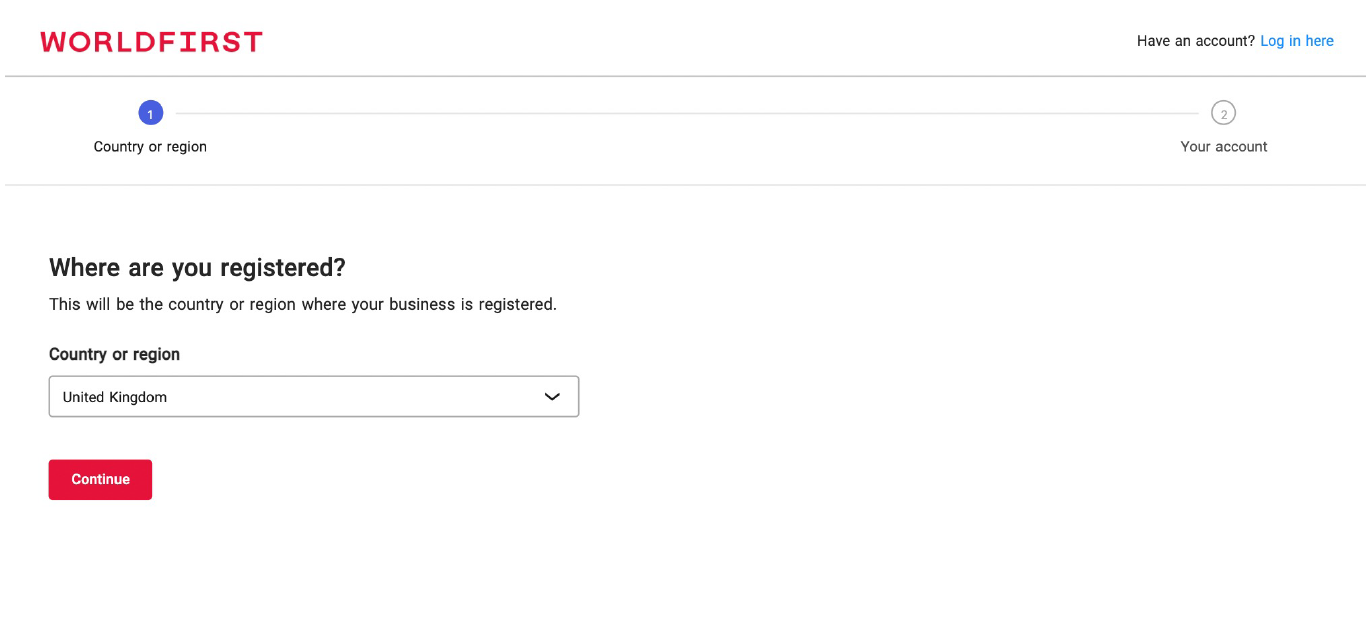The image size is (1371, 621).
Task: Click the divider line under the header
Action: point(686,76)
